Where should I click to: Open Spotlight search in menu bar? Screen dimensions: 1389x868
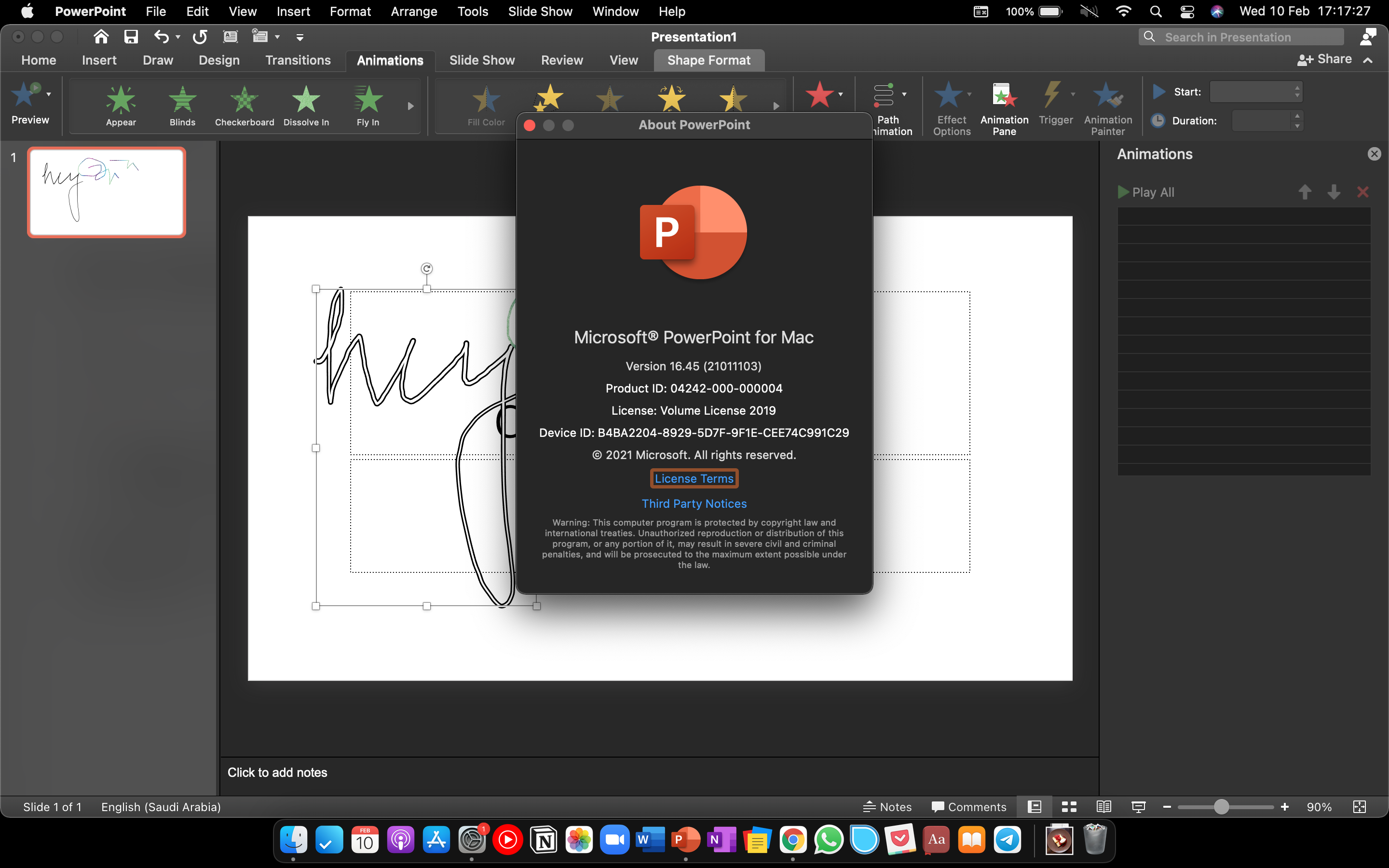click(1156, 12)
